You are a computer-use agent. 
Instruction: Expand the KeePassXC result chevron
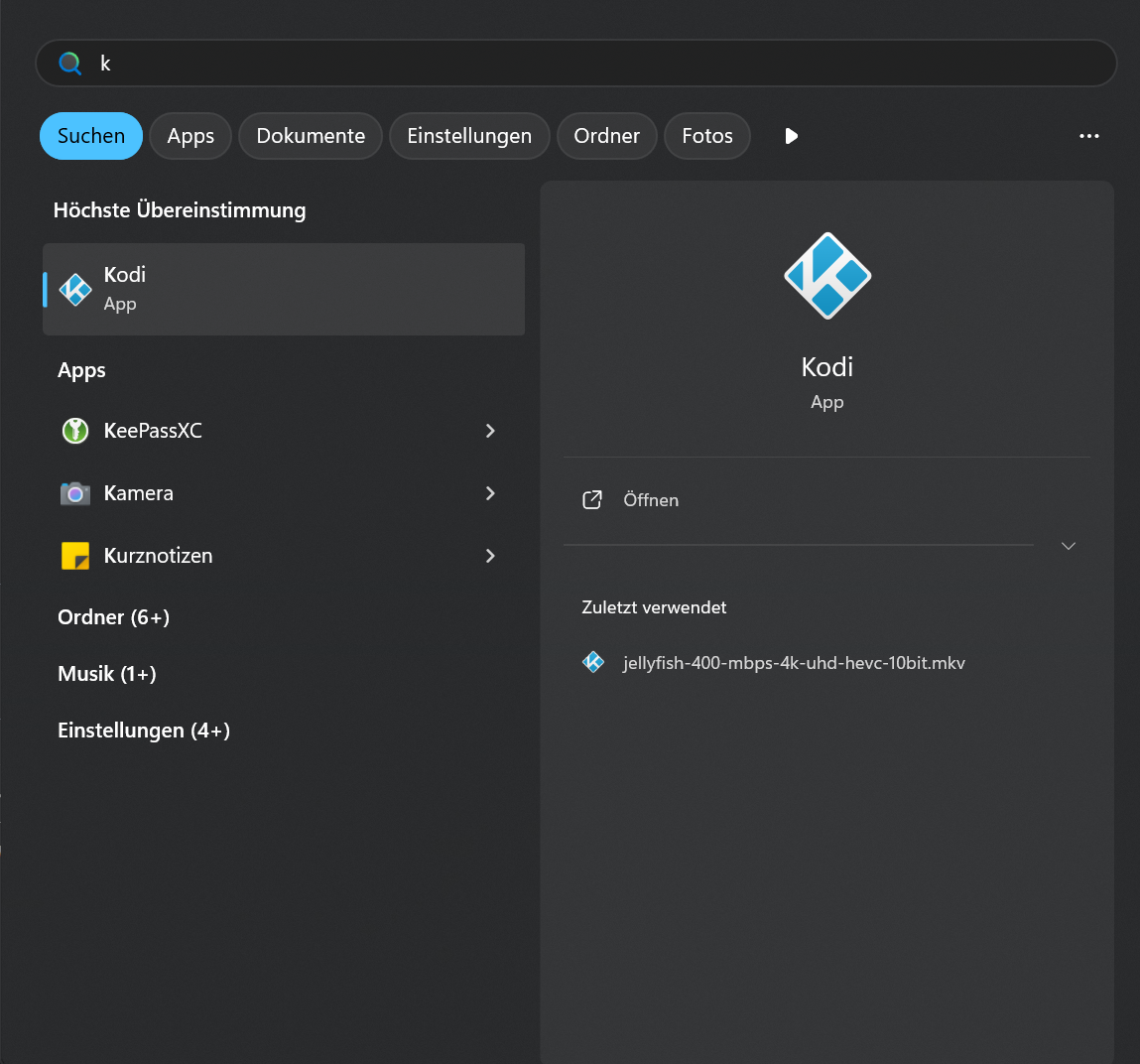pos(490,431)
